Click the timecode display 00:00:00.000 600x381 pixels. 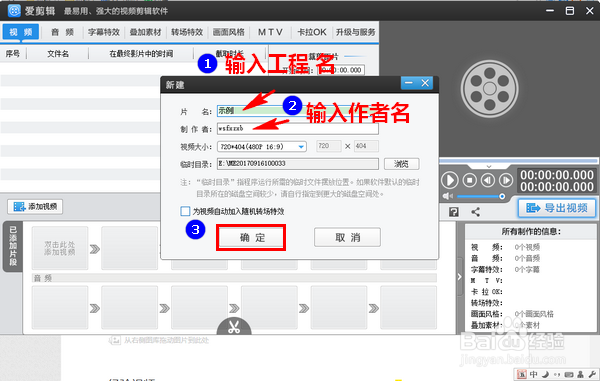[x=557, y=181]
